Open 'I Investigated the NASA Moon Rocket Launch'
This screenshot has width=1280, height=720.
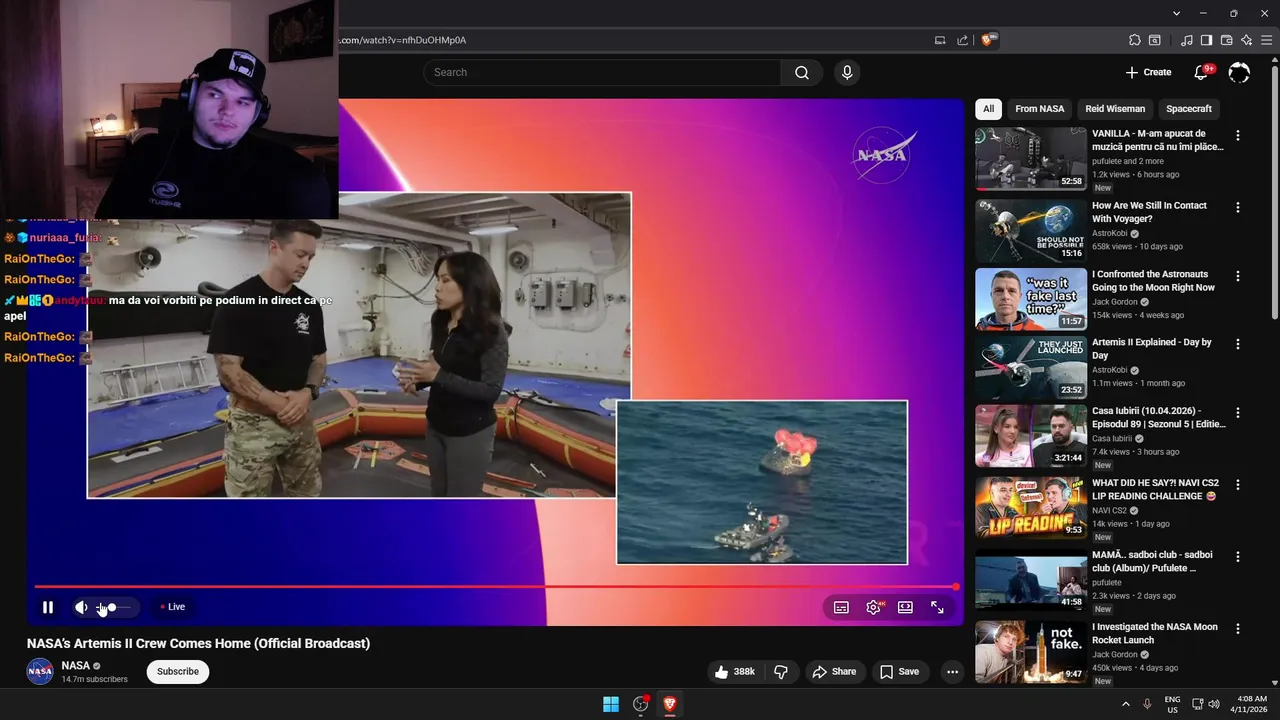coord(1154,634)
